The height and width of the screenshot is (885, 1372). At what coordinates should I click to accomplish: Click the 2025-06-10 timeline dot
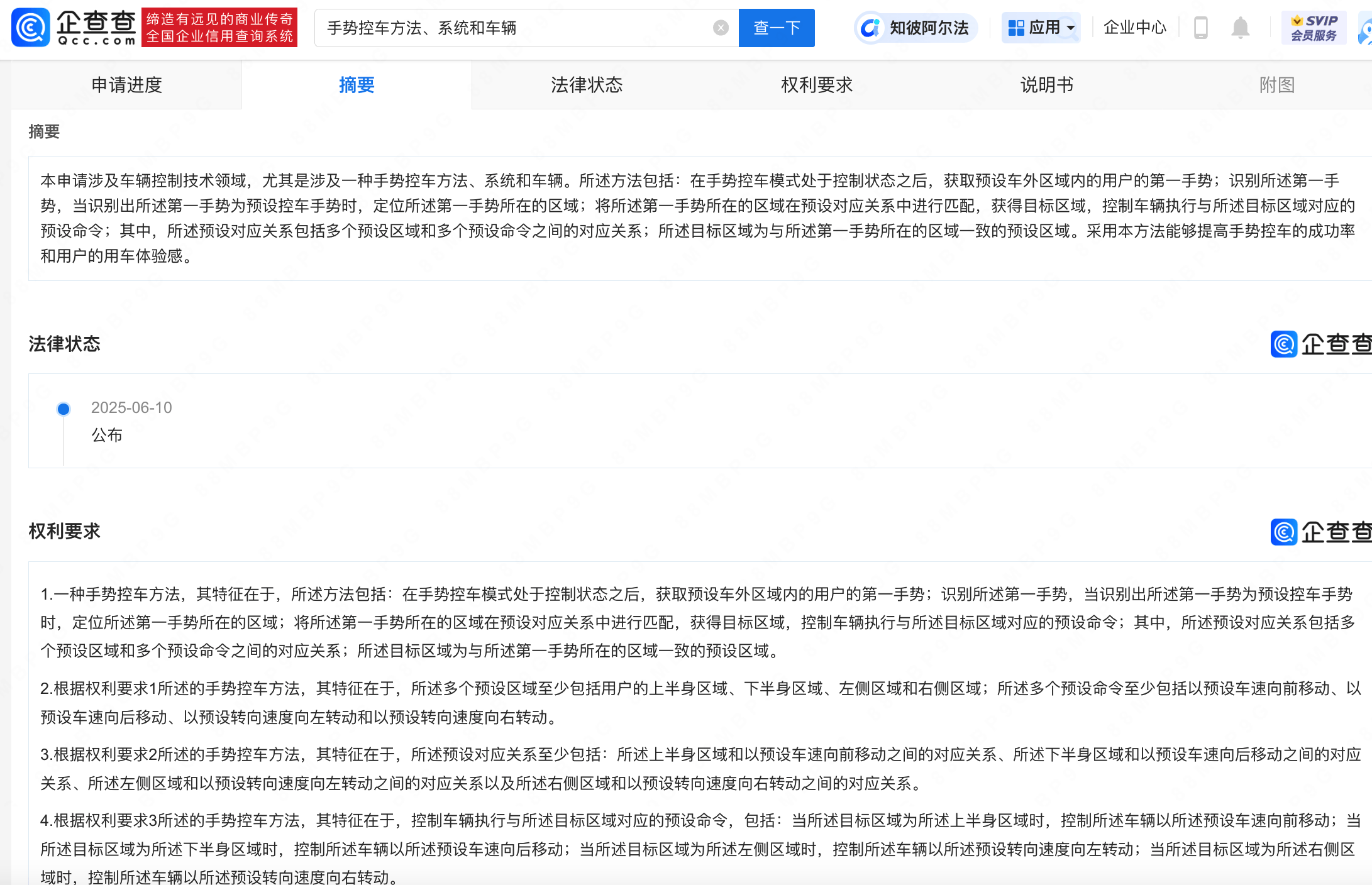64,409
